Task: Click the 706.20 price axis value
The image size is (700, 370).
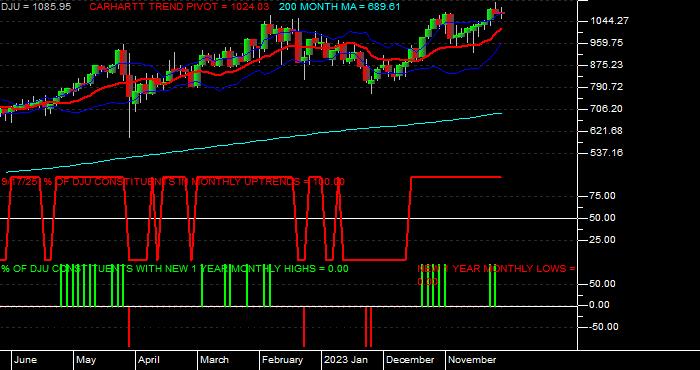Action: coord(606,108)
